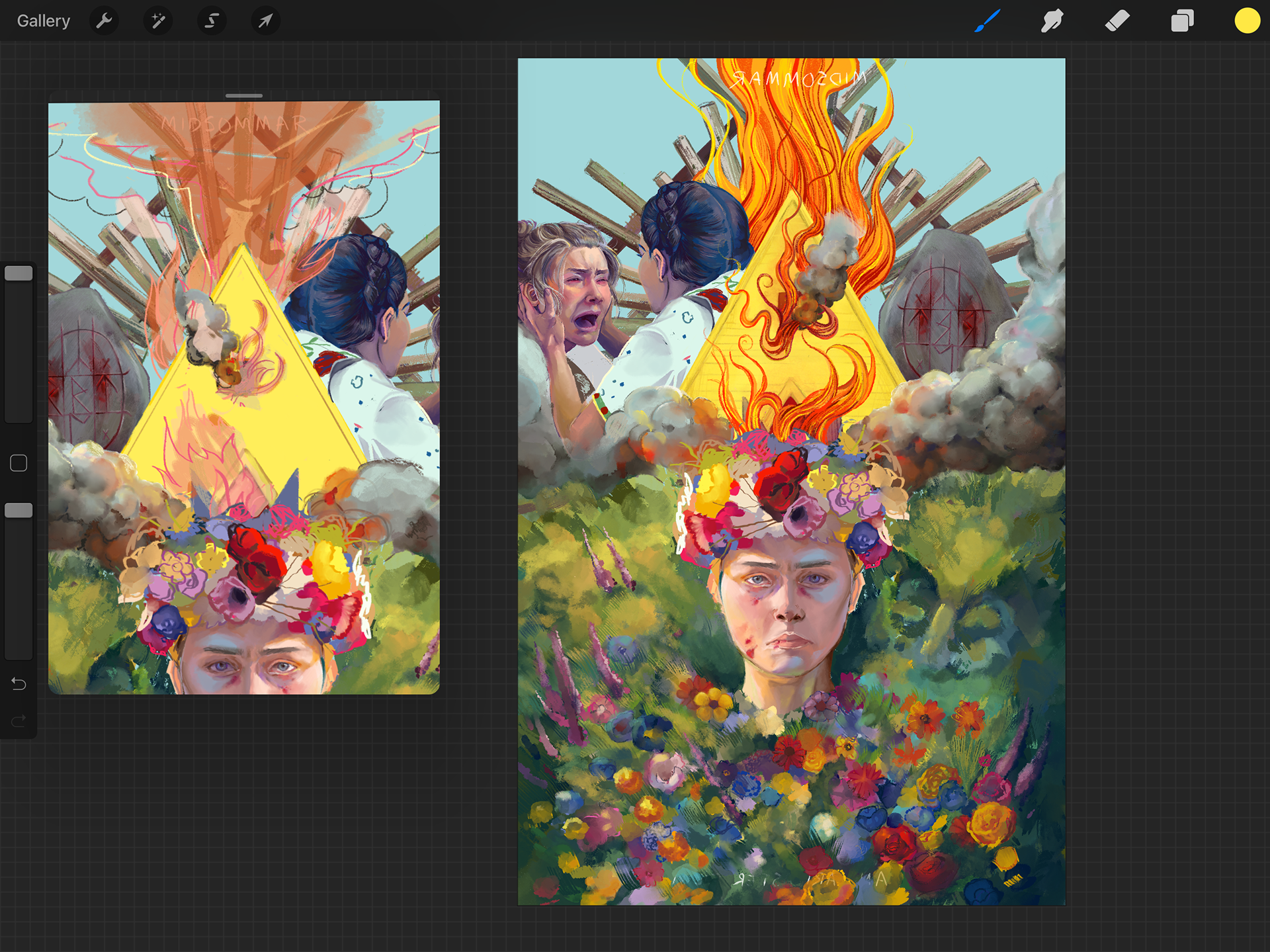
Task: Click the brush size slider handle
Action: (19, 273)
